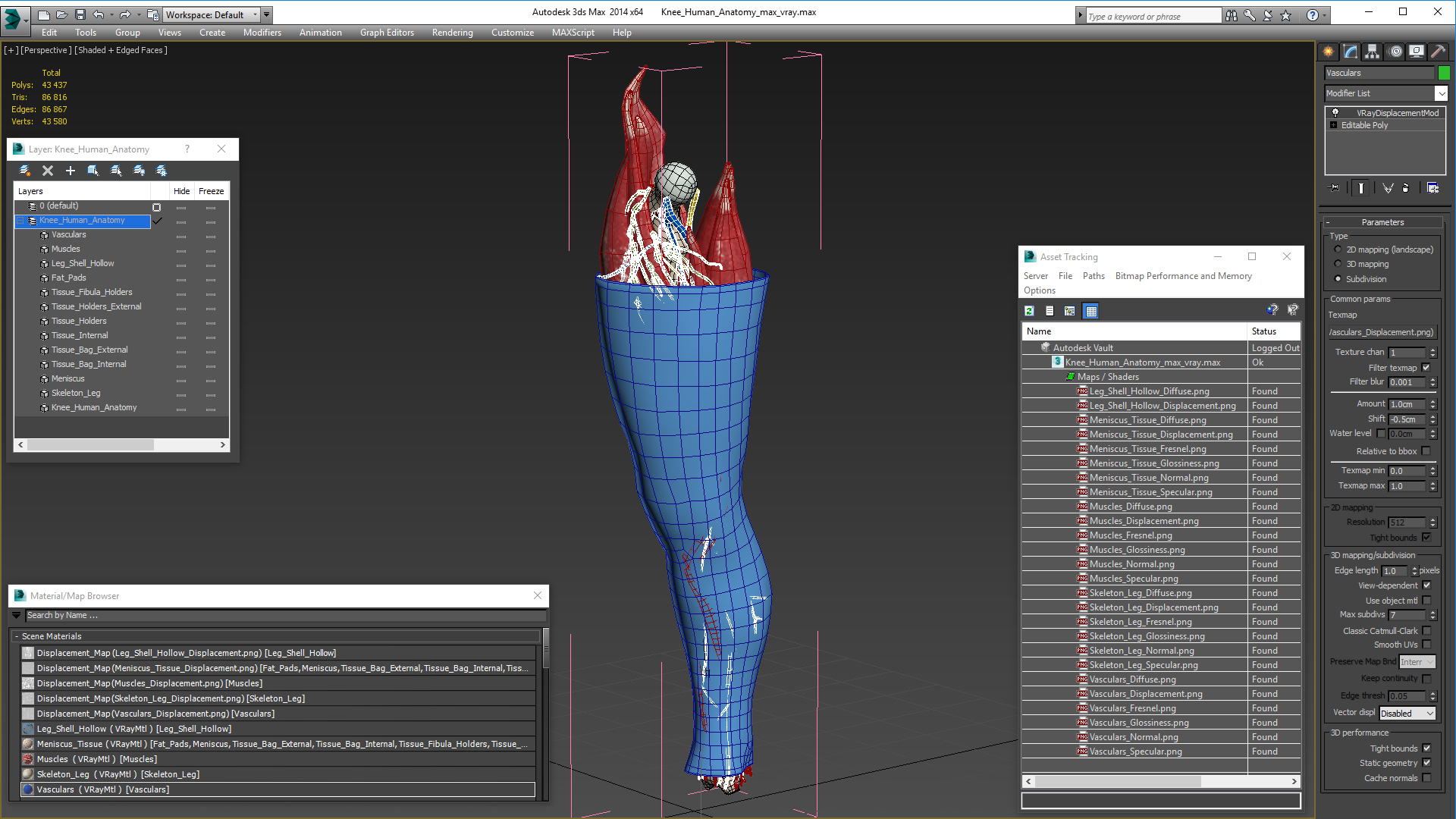The width and height of the screenshot is (1456, 819).
Task: Click the Name column header in Asset Tracking
Action: [x=1134, y=331]
